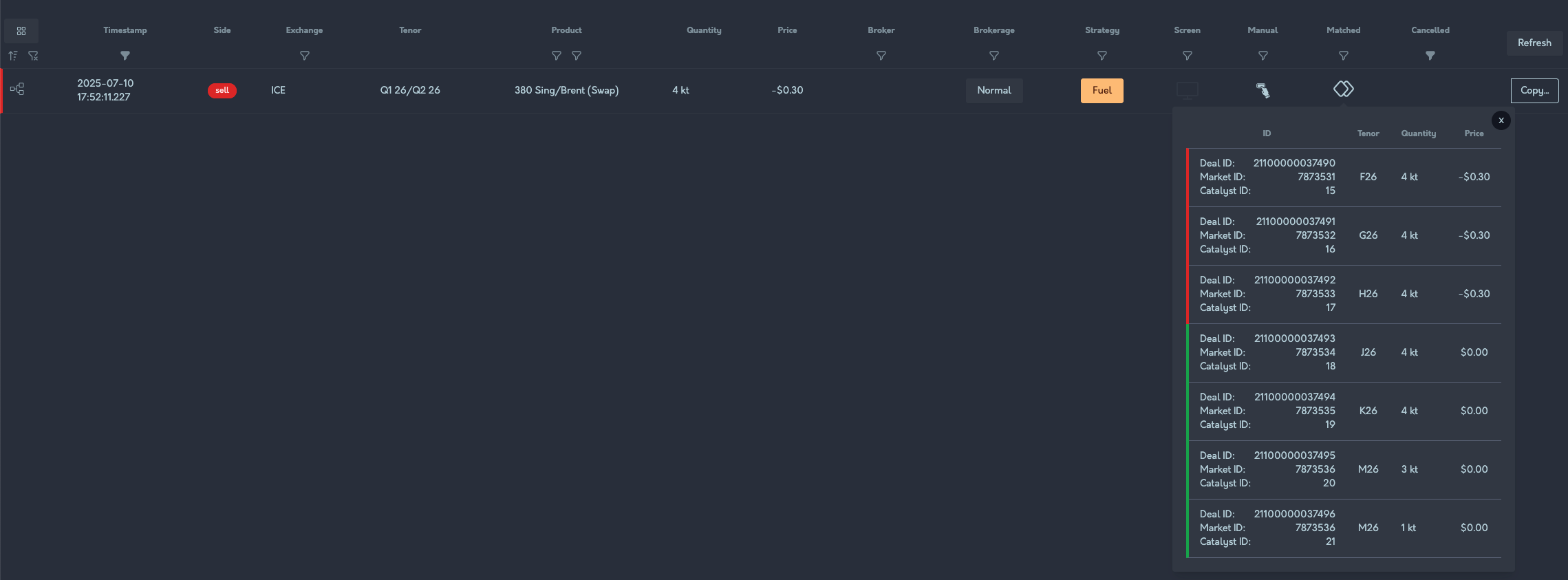1568x580 pixels.
Task: Click the trade tree icon in first row
Action: point(17,89)
